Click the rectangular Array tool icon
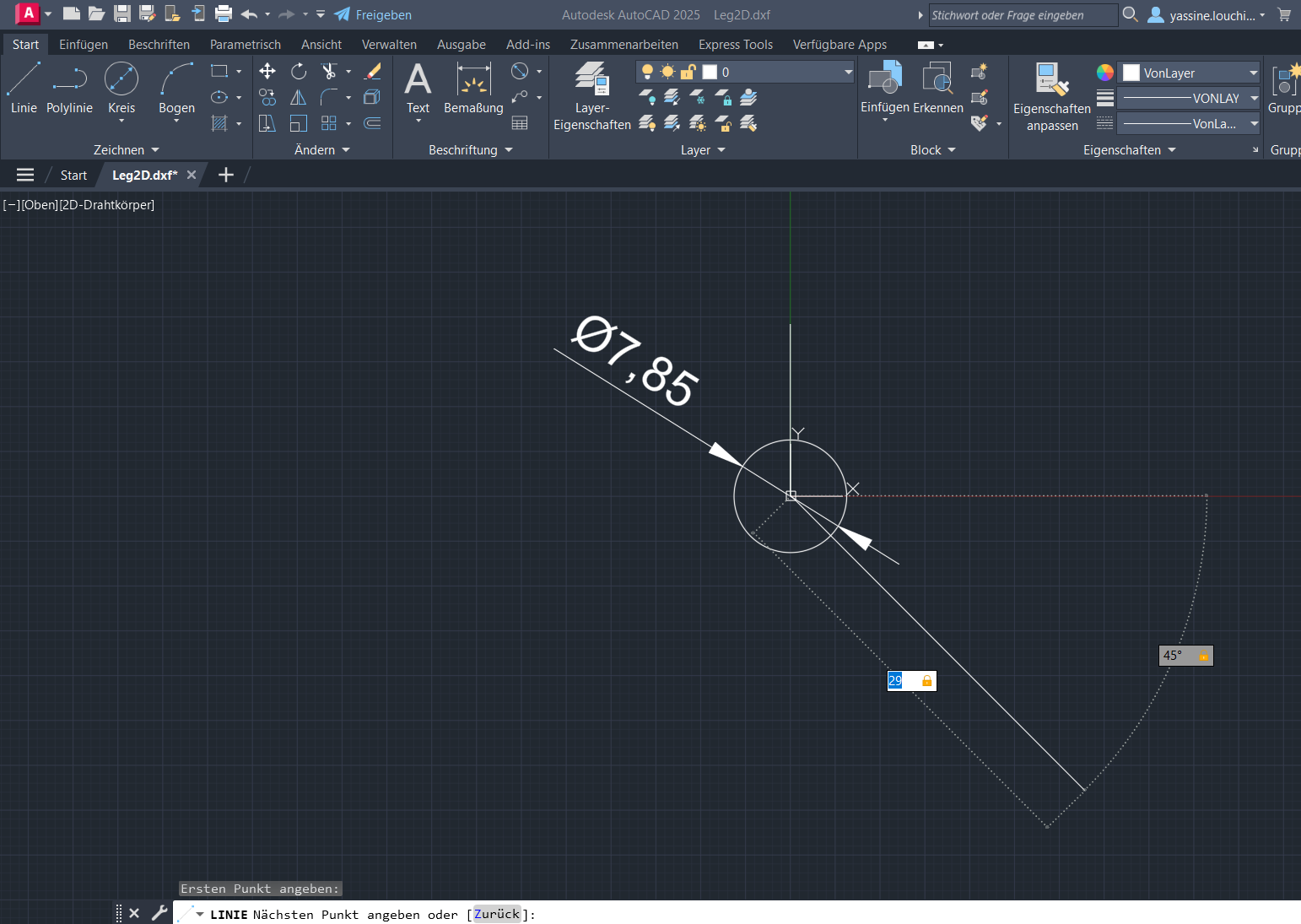The image size is (1301, 924). point(329,123)
